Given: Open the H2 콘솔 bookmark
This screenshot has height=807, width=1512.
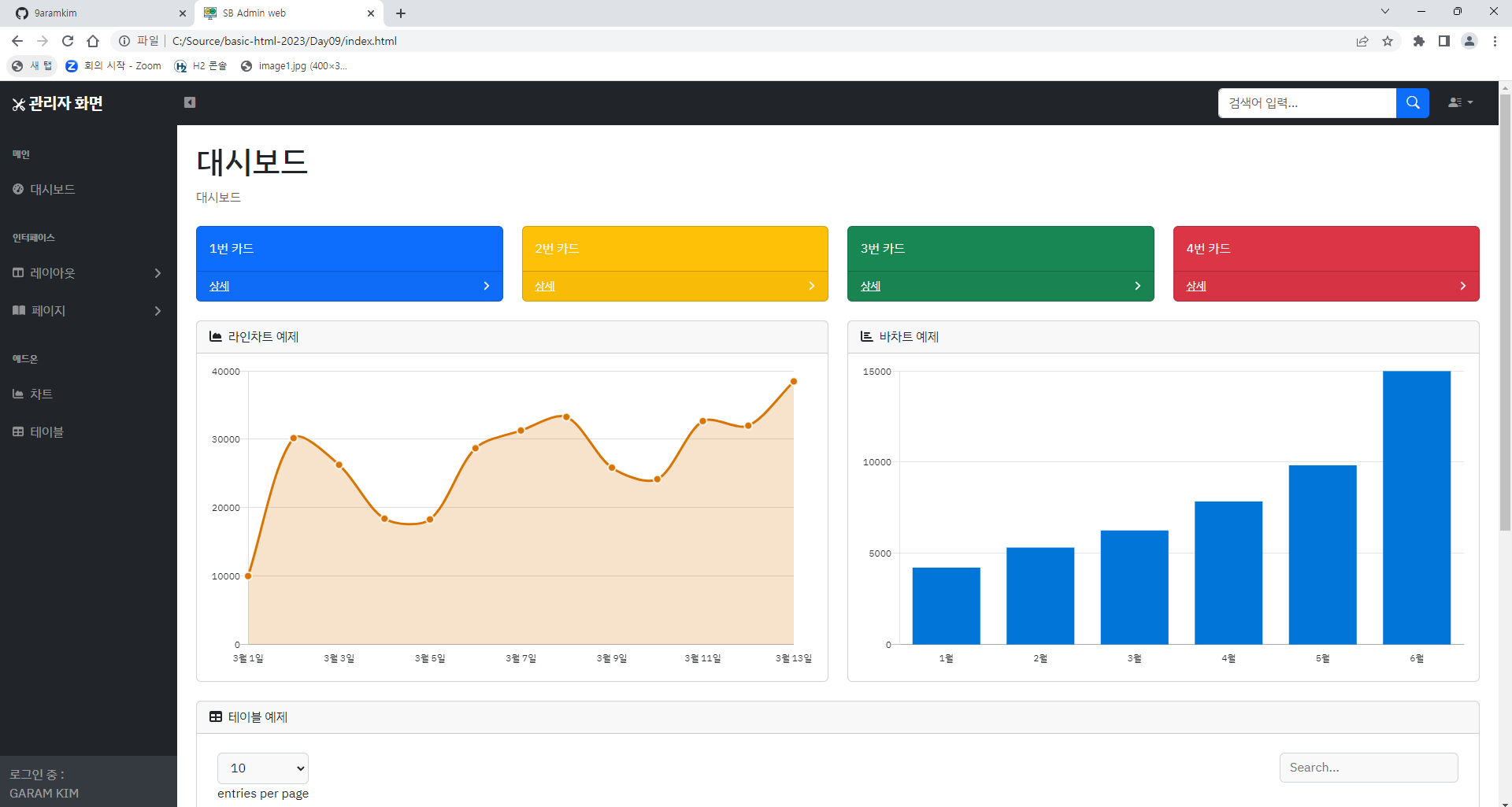Looking at the screenshot, I should [x=201, y=66].
